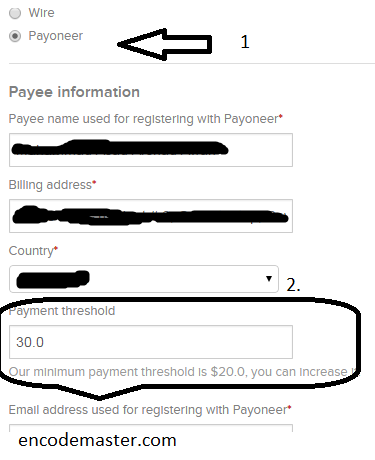Click the encodemaster.com watermark text
Image resolution: width=375 pixels, height=460 pixels.
97,440
